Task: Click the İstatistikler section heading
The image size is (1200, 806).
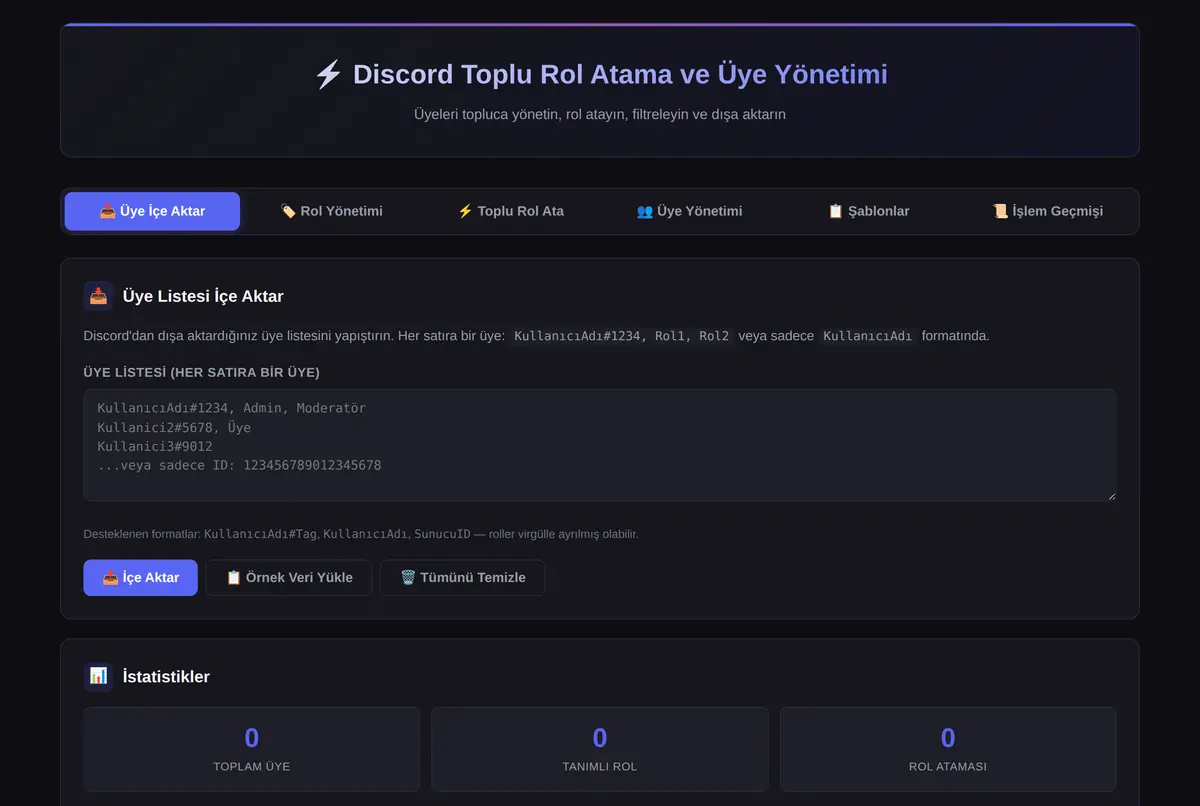Action: point(166,677)
